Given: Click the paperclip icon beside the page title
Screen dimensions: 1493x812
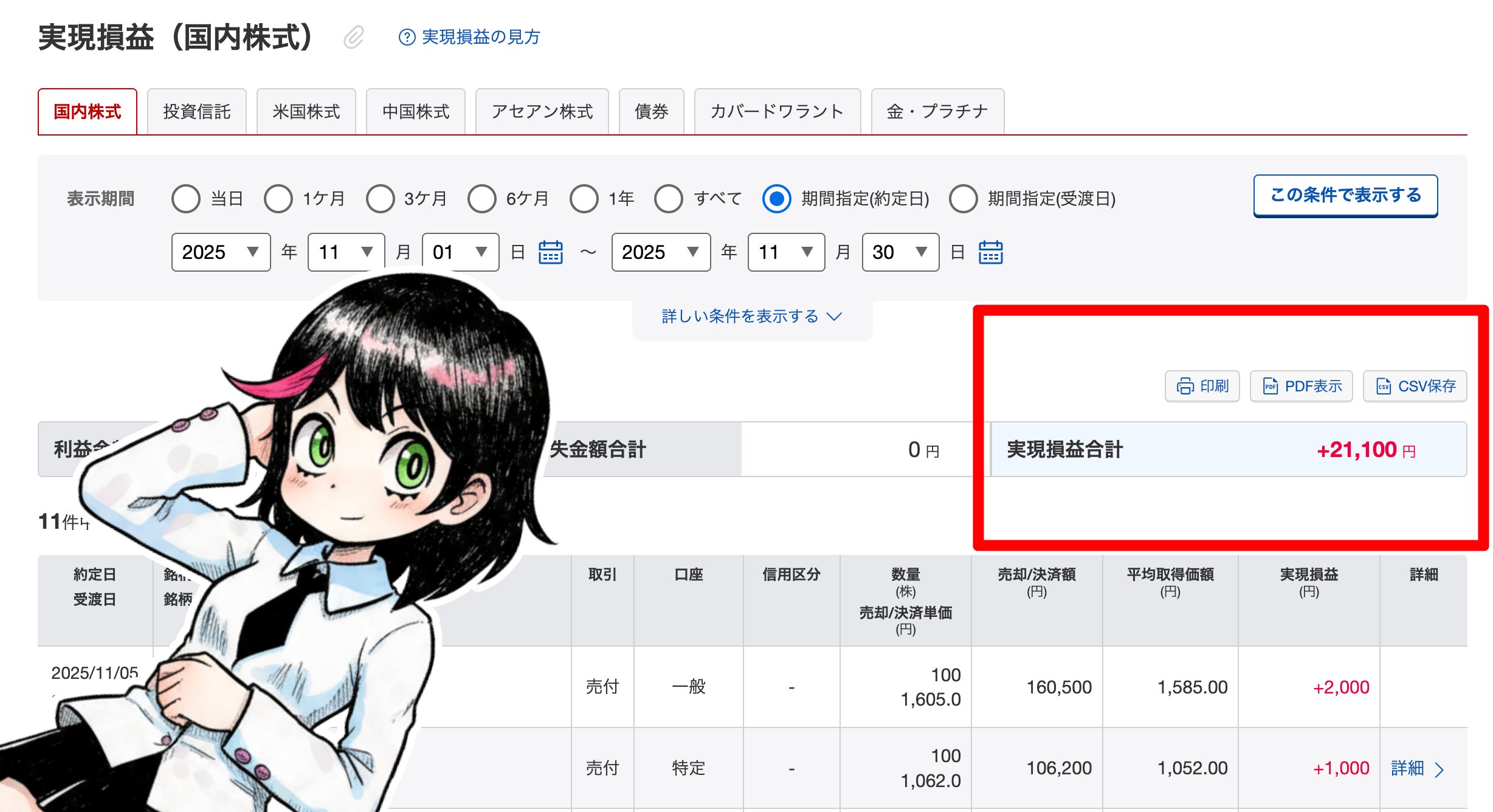Looking at the screenshot, I should [x=353, y=37].
